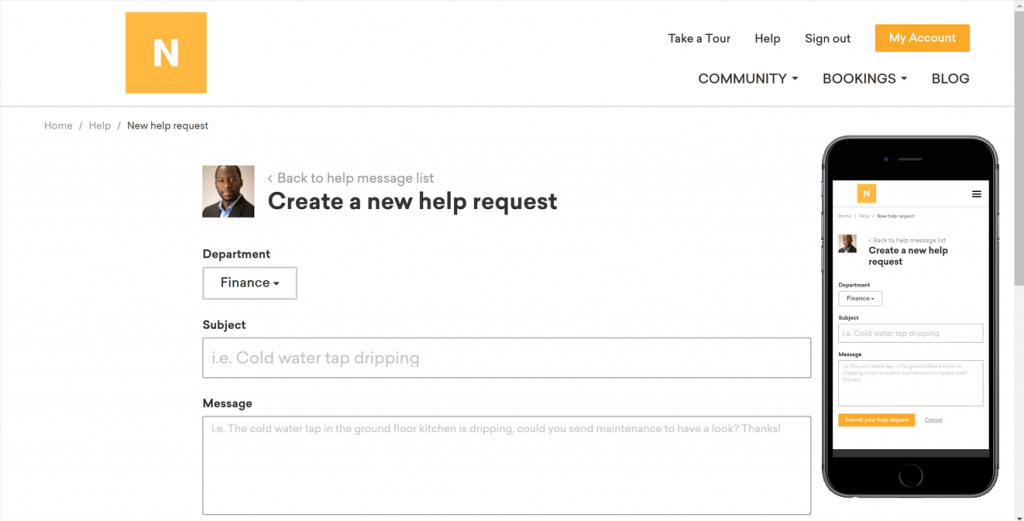Expand the COMMUNITY menu
Viewport: 1024px width, 521px height.
[747, 79]
